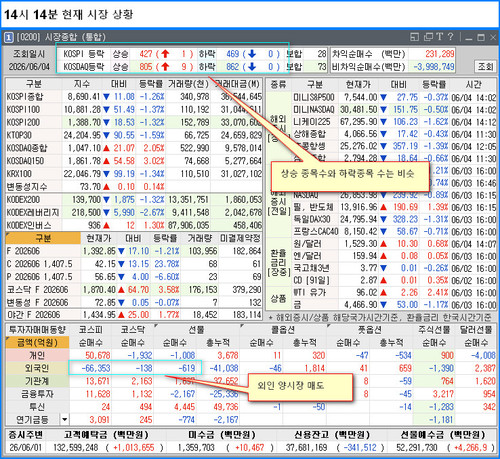
Task: Select the KOSDAQ150 row label
Action: coord(25,161)
